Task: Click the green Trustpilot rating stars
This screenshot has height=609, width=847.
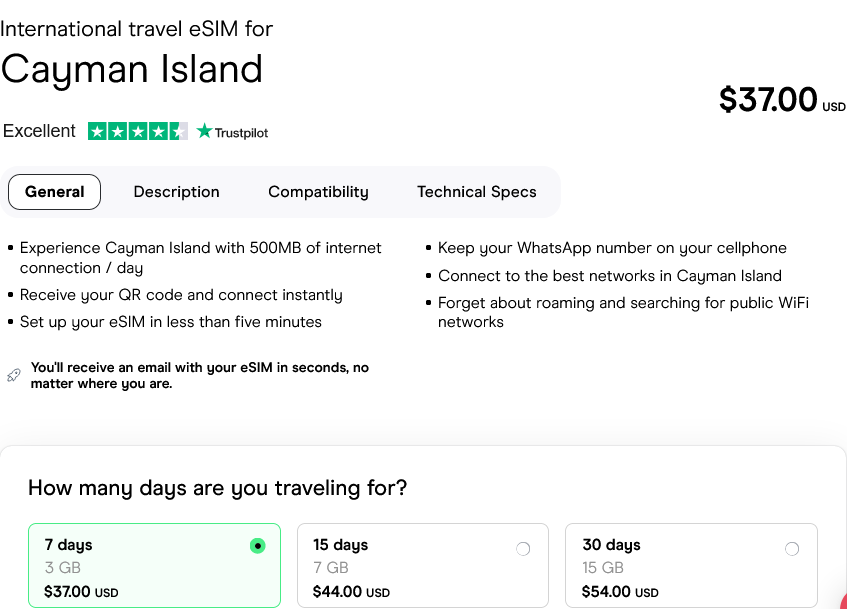Action: [137, 131]
